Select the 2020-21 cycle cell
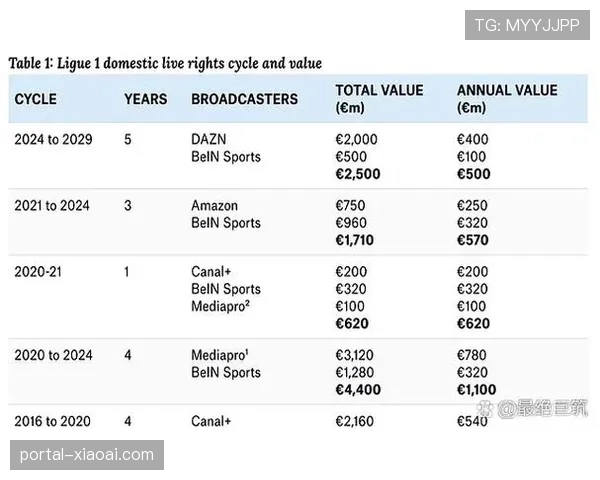600x480 pixels. click(40, 272)
